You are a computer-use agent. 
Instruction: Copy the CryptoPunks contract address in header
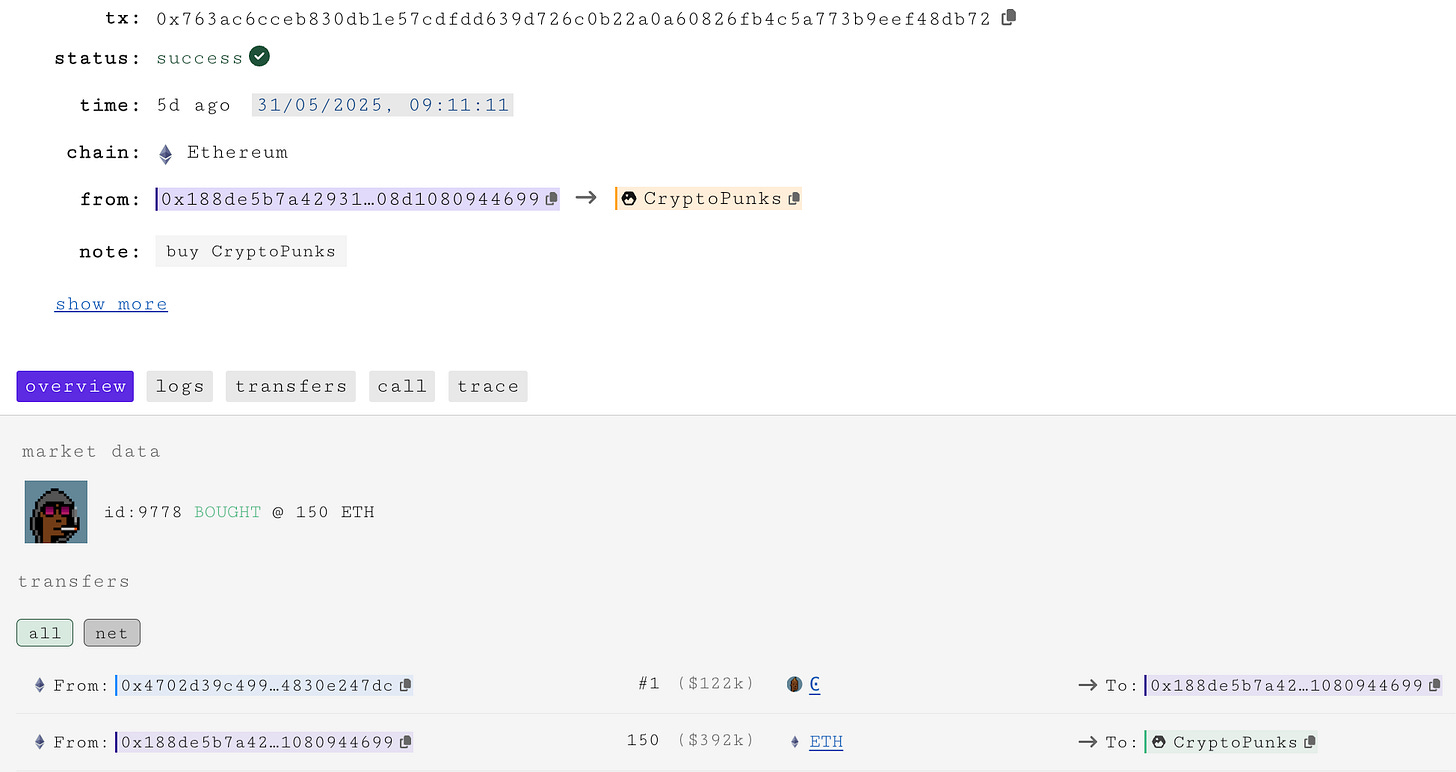click(794, 199)
